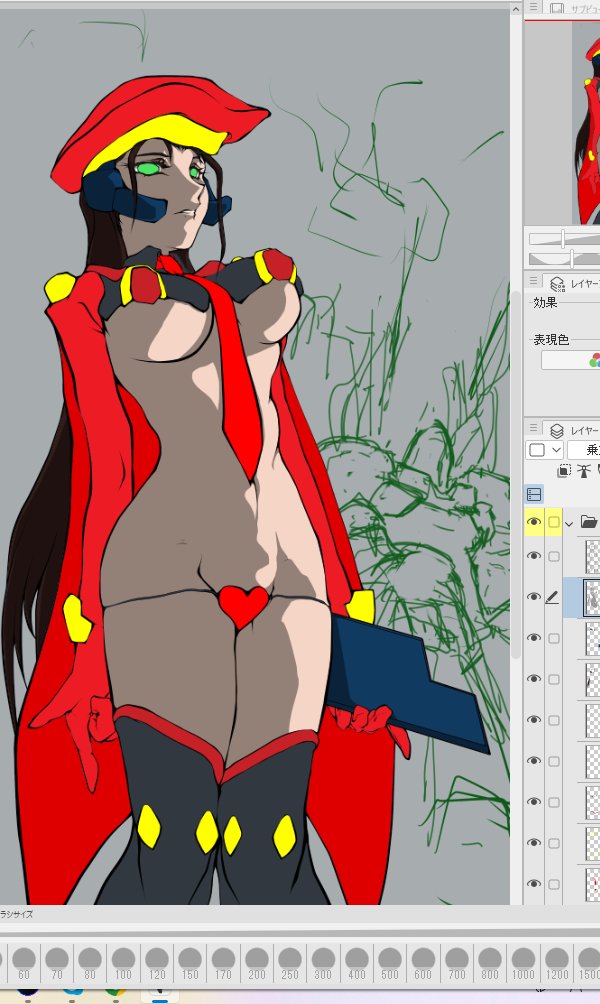Select the bottom layer thumbnail with red marks
This screenshot has width=600, height=1004.
pyautogui.click(x=592, y=884)
